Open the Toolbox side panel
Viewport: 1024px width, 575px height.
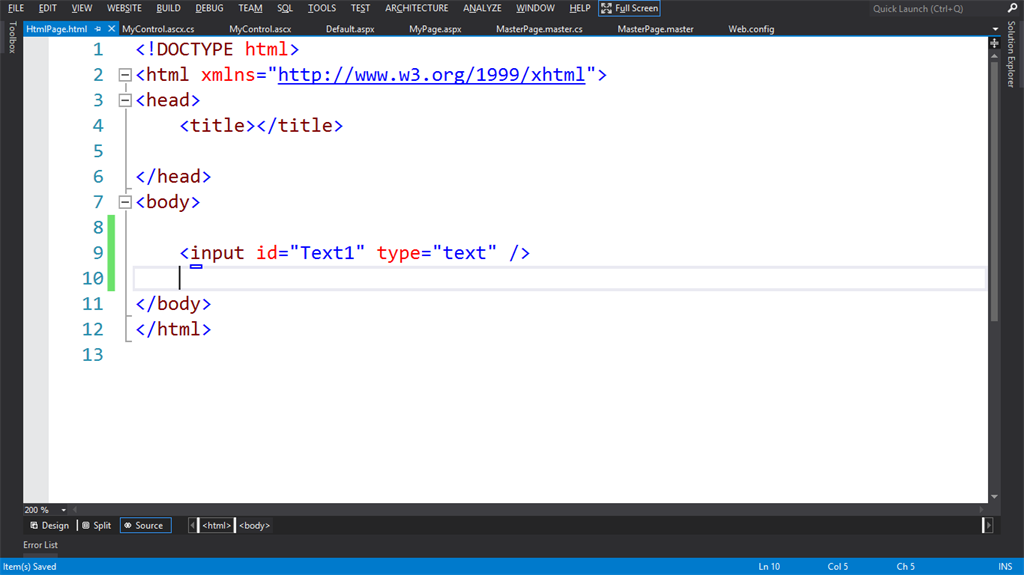pyautogui.click(x=12, y=37)
